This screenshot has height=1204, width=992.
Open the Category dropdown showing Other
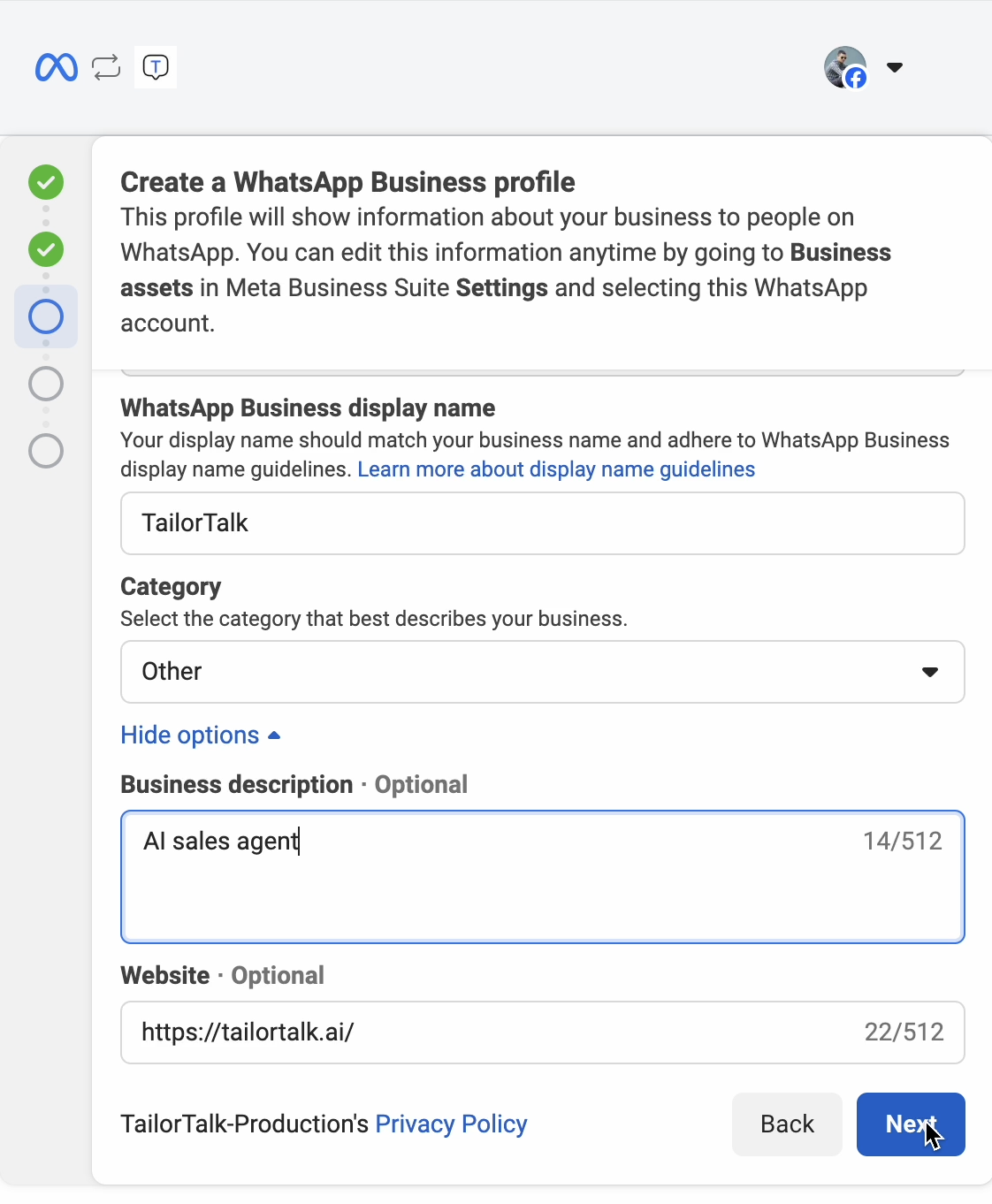543,672
